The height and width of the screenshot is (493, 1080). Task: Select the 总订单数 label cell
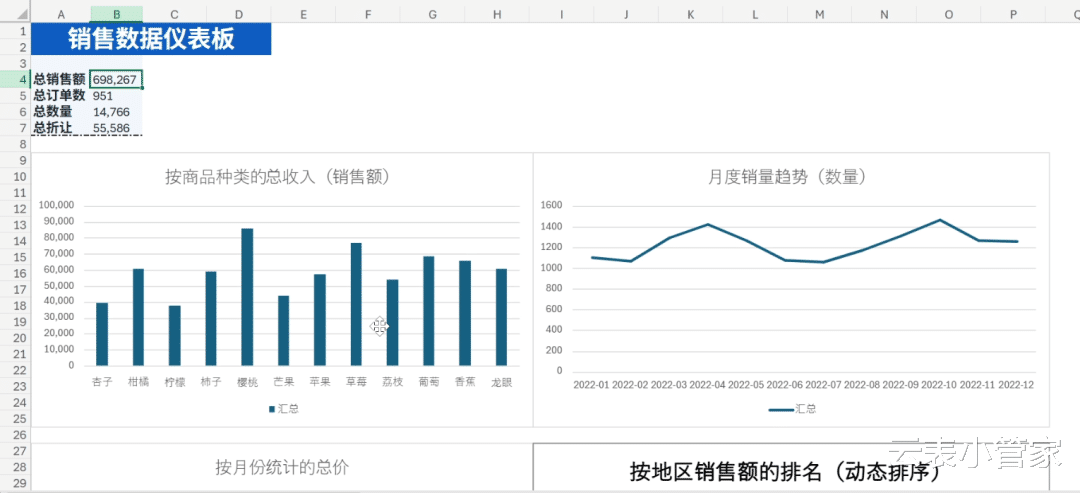point(61,96)
